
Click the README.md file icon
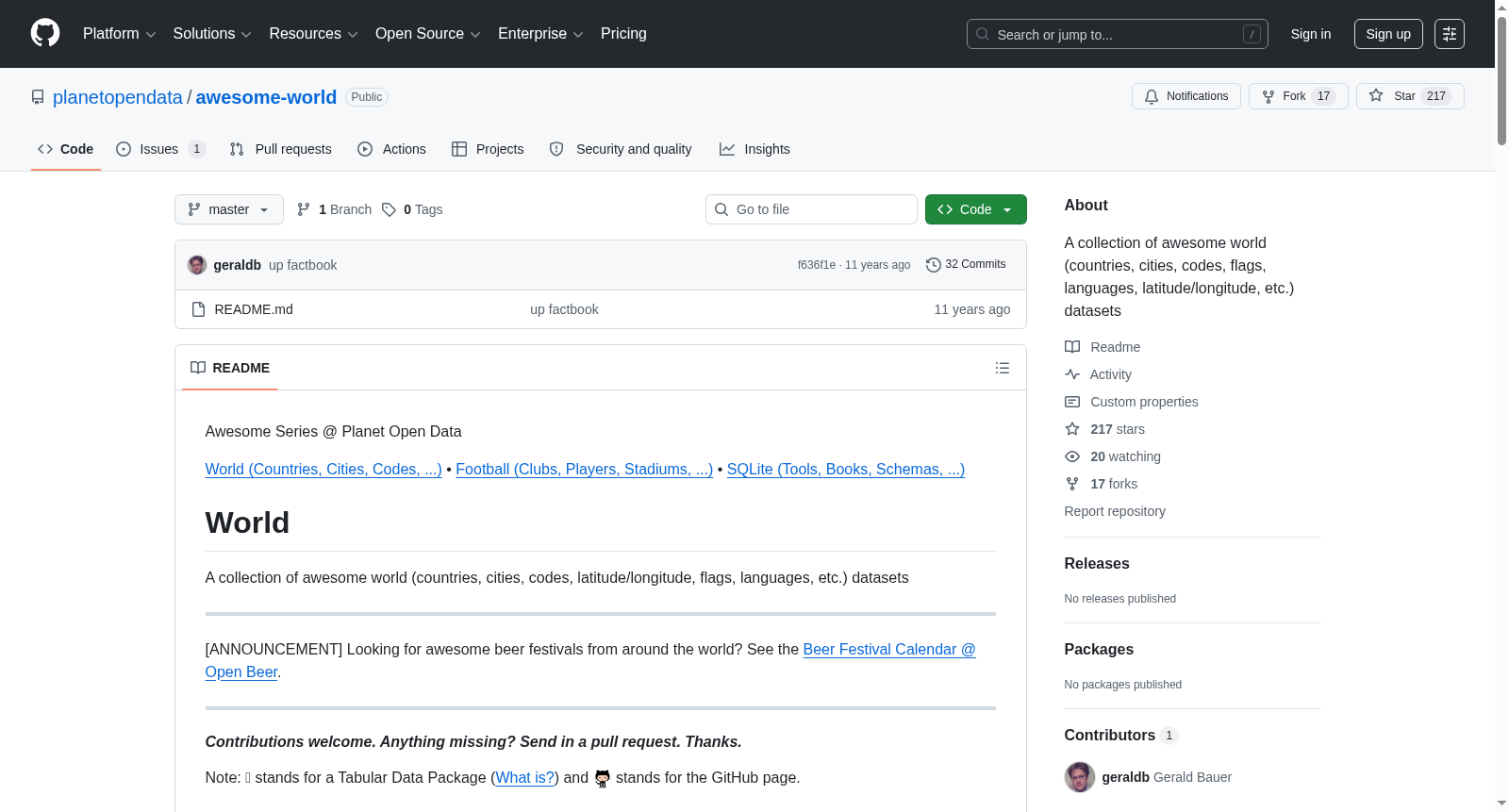pyautogui.click(x=198, y=309)
